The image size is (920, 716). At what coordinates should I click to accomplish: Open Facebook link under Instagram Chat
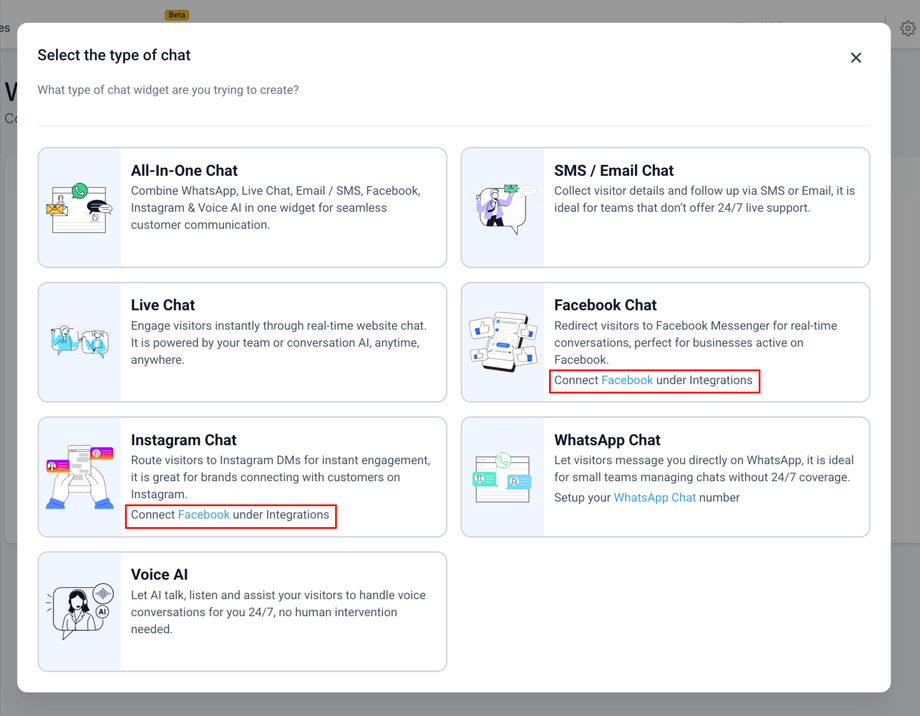tap(204, 515)
